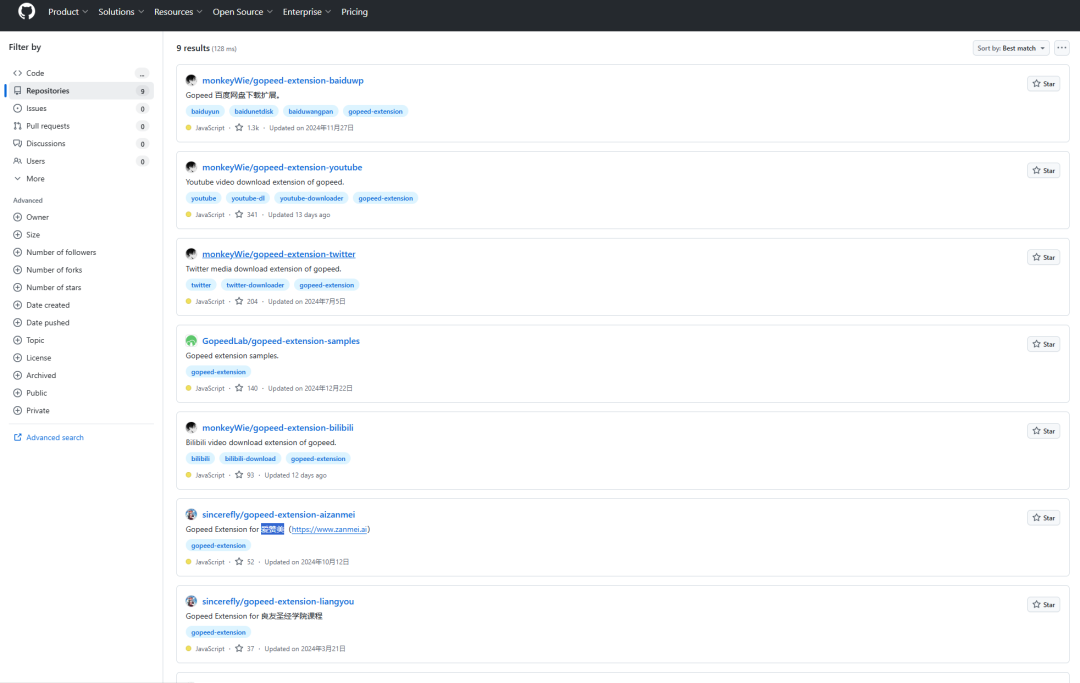The height and width of the screenshot is (683, 1080).
Task: Click the bilibili topic tag
Action: coord(200,459)
